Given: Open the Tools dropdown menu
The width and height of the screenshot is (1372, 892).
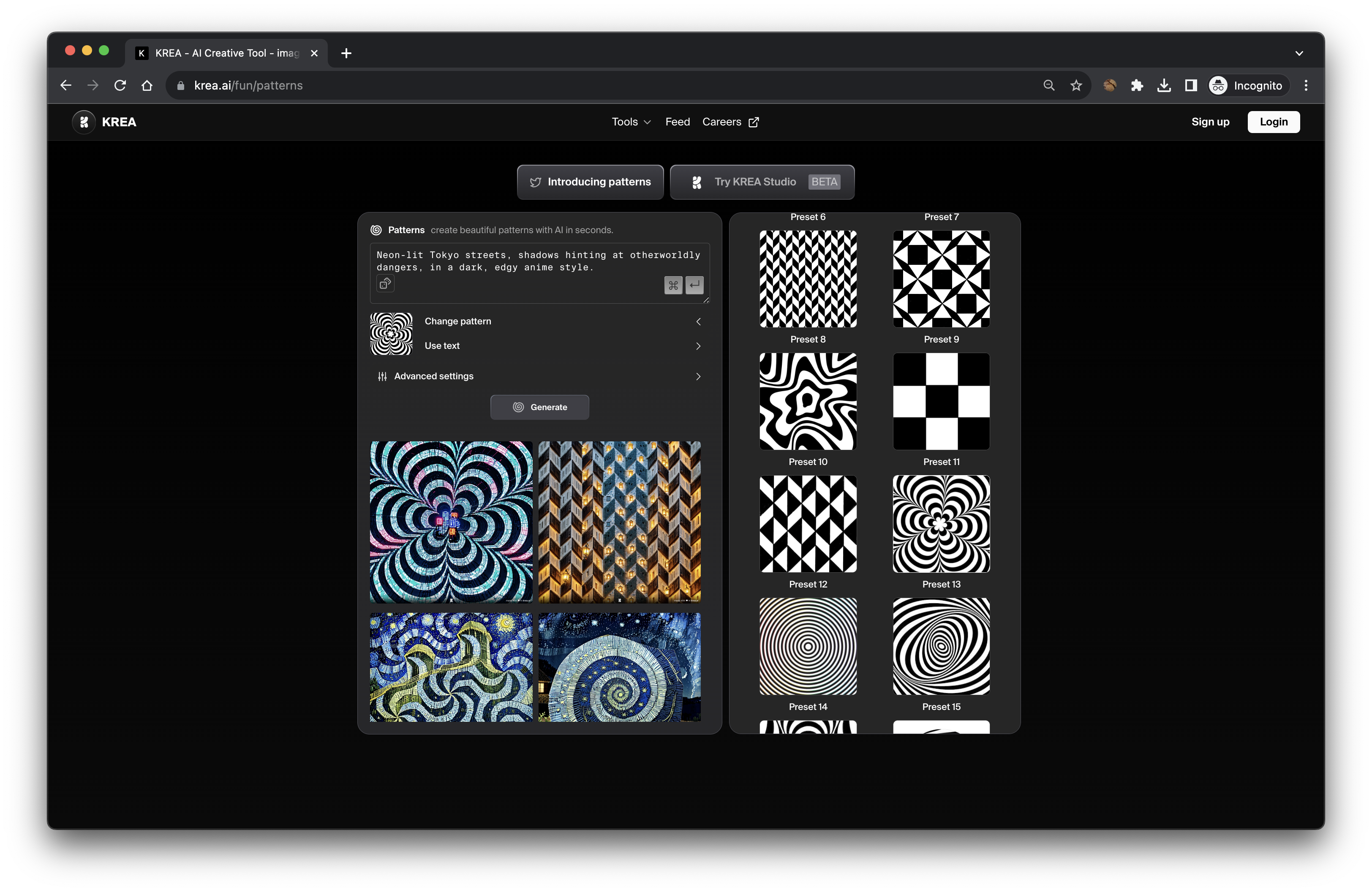Looking at the screenshot, I should 631,122.
